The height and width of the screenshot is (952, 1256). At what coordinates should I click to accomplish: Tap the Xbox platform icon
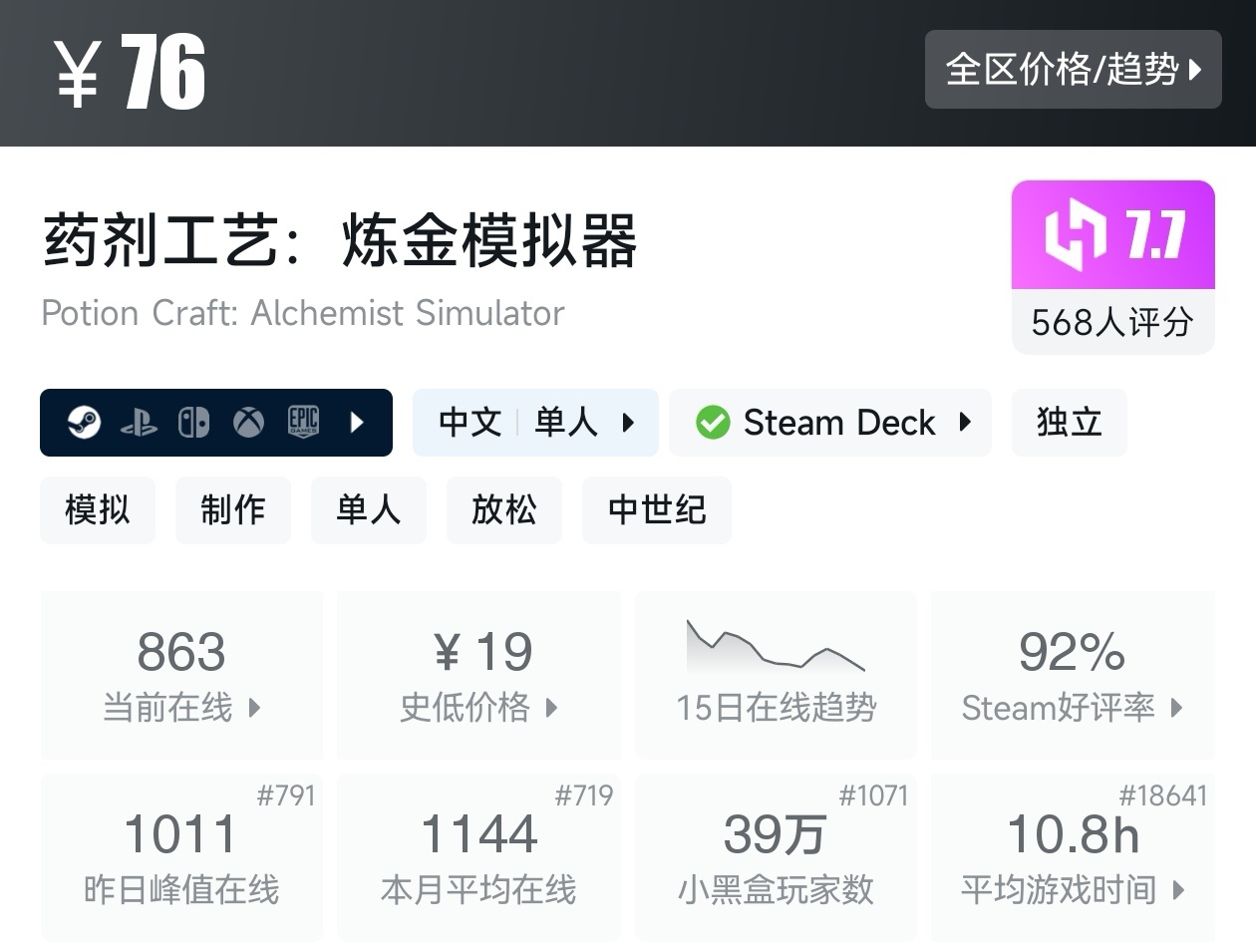(x=248, y=423)
